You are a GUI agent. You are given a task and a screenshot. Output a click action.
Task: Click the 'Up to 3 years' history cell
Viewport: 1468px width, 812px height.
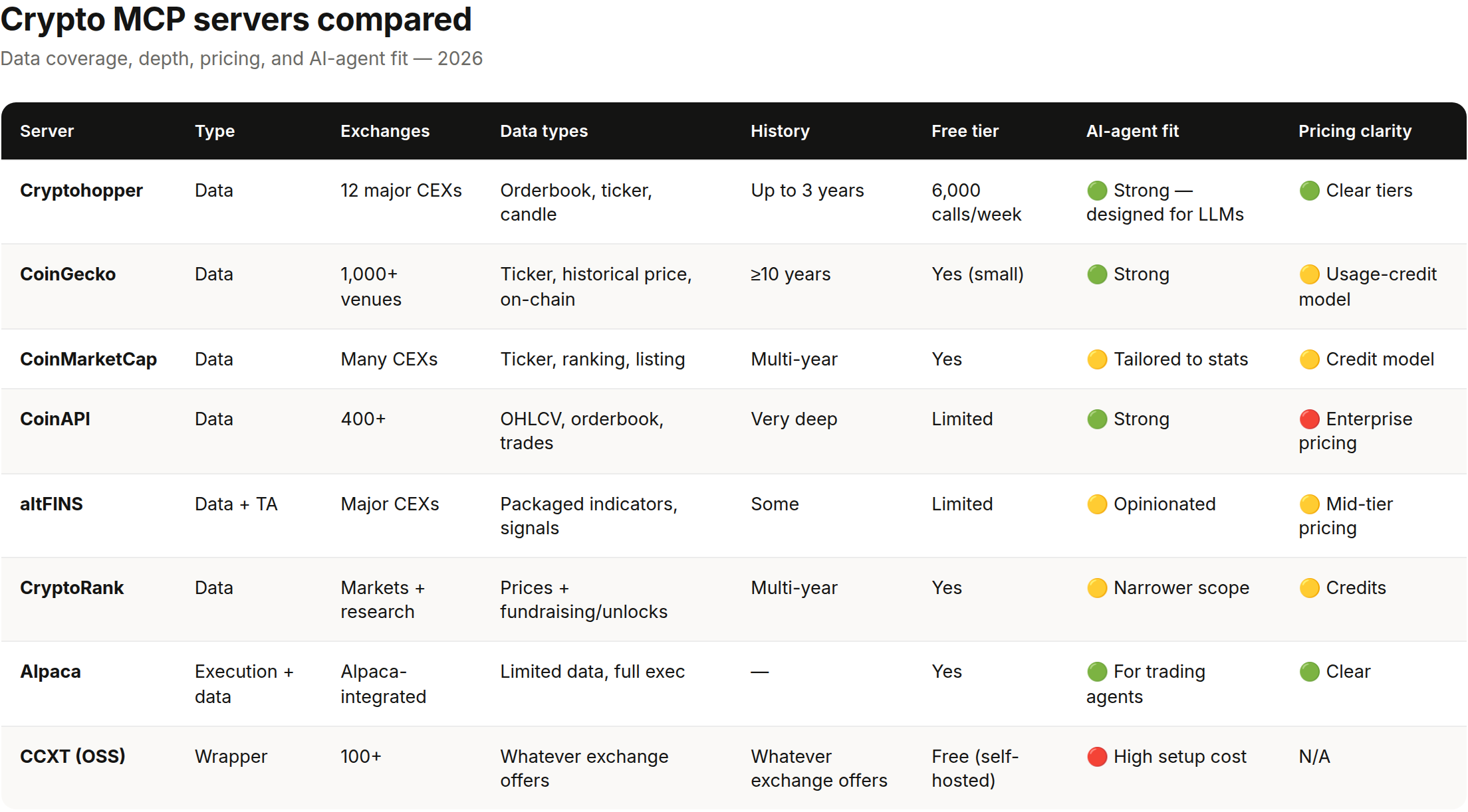(807, 191)
